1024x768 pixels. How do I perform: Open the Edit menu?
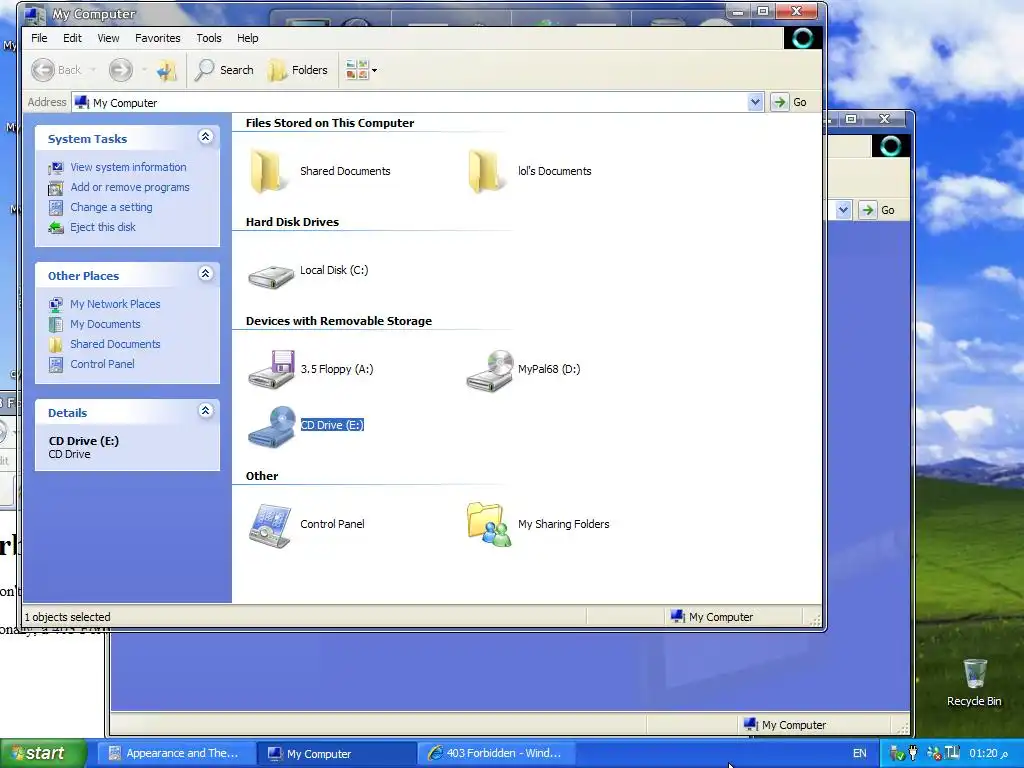[72, 38]
